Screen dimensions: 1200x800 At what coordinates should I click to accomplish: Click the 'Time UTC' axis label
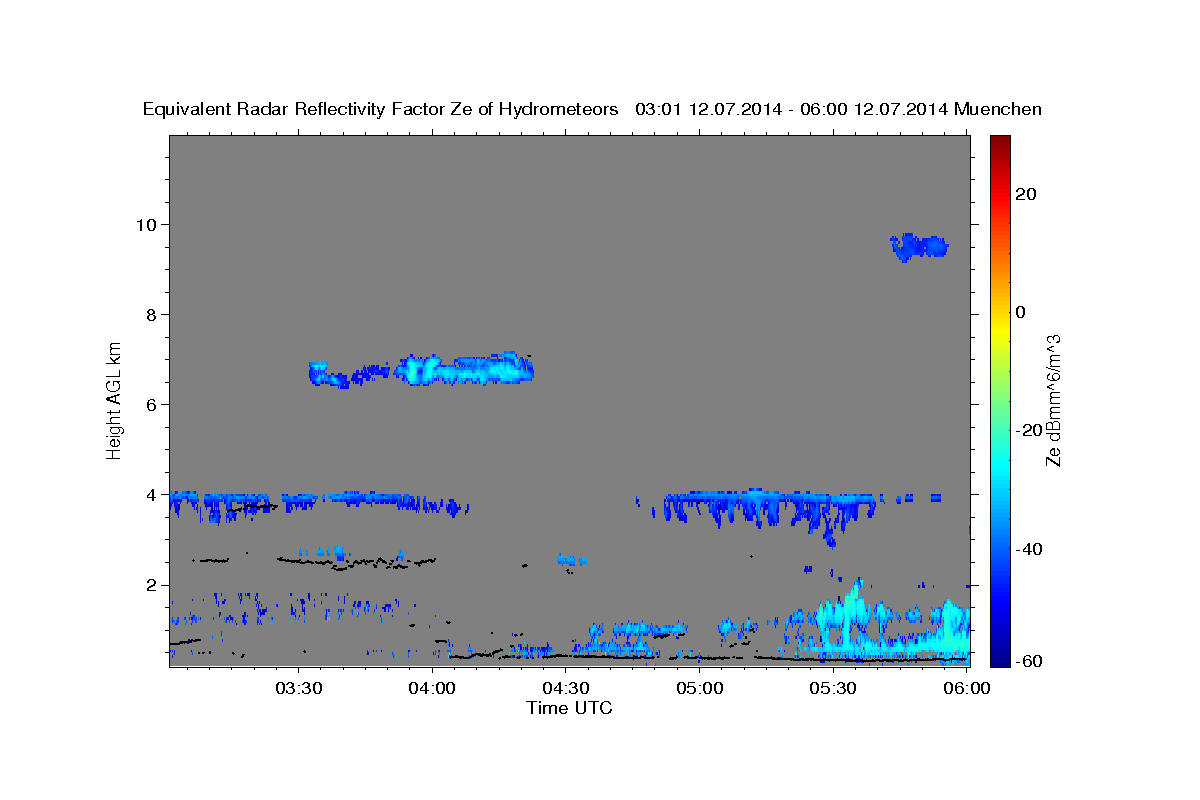pos(569,708)
